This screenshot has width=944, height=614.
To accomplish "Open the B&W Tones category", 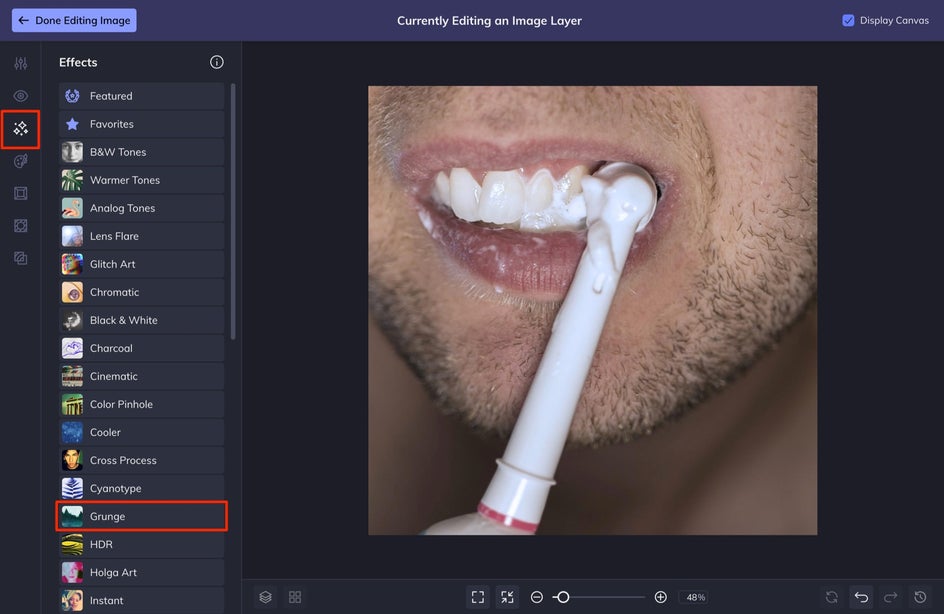I will pyautogui.click(x=141, y=152).
